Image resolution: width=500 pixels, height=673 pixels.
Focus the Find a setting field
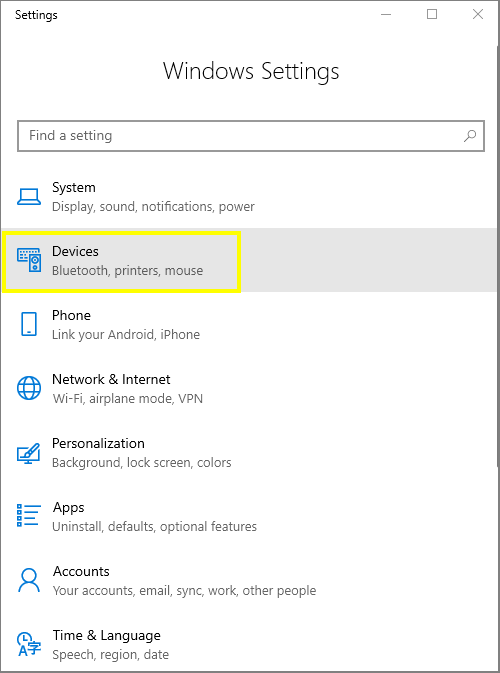point(251,136)
